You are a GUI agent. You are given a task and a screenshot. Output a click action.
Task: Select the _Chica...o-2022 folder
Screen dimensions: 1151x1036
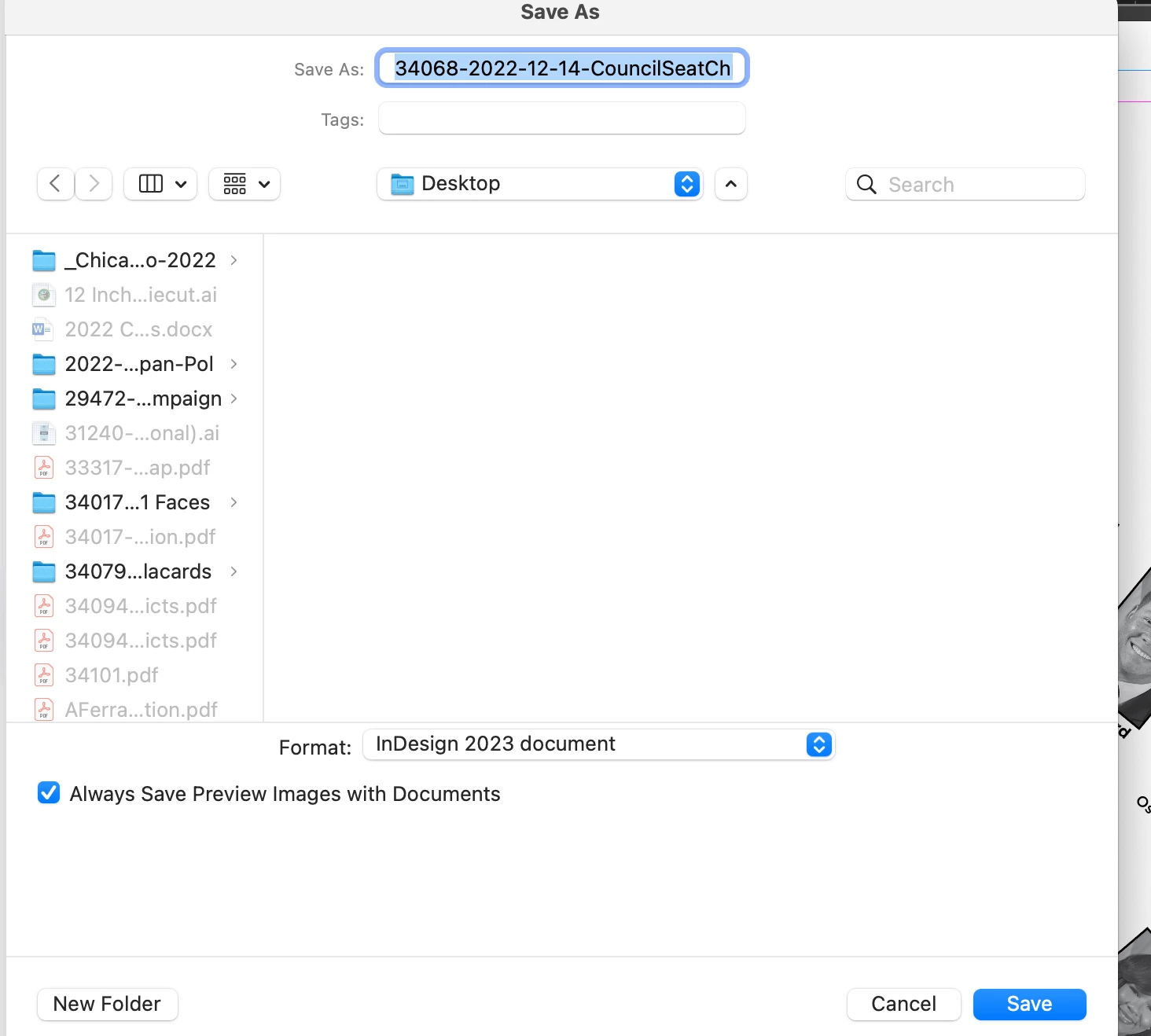[x=135, y=260]
